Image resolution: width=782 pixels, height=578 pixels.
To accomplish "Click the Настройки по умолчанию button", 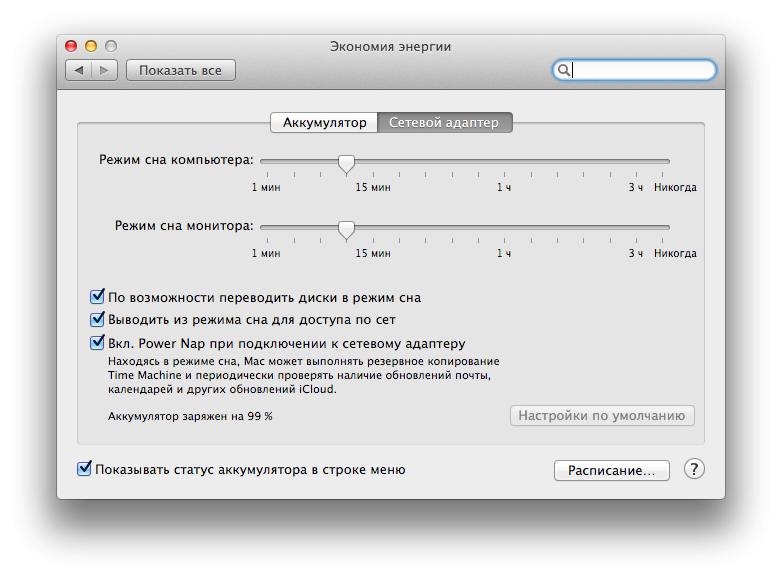I will pyautogui.click(x=602, y=415).
